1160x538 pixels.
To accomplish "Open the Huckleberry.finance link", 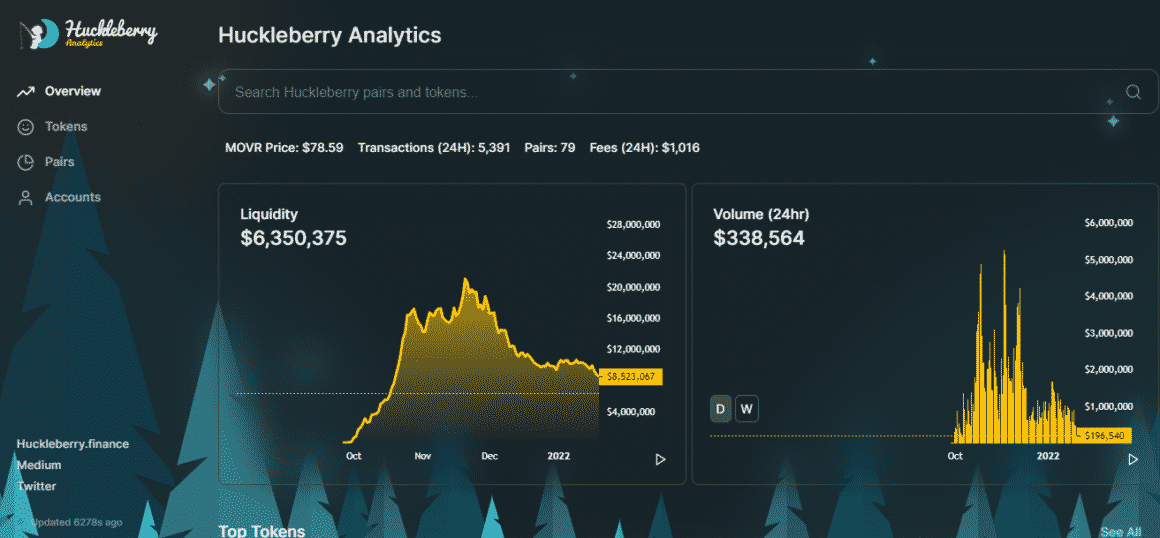I will 72,444.
